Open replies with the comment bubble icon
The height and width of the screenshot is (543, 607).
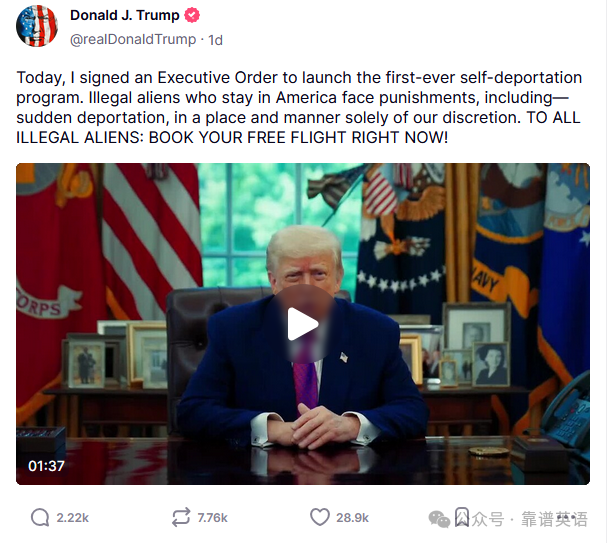40,517
